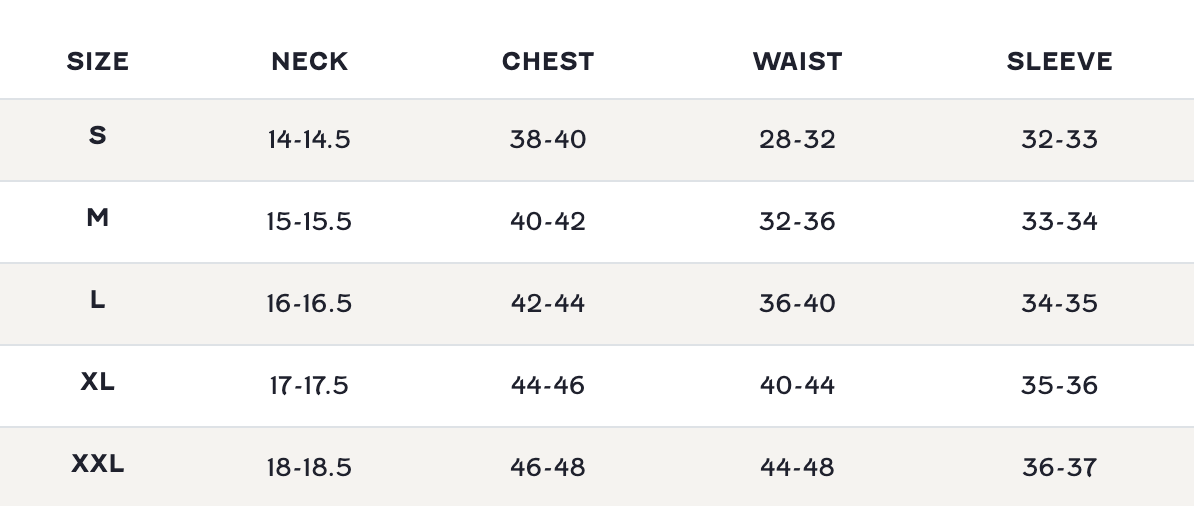This screenshot has width=1194, height=506.
Task: Click neck measurement 16-16.5
Action: [x=309, y=303]
